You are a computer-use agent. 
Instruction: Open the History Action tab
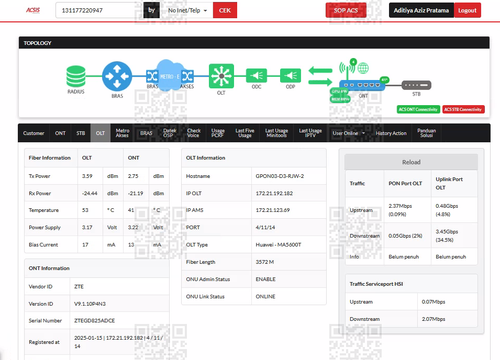(x=391, y=133)
